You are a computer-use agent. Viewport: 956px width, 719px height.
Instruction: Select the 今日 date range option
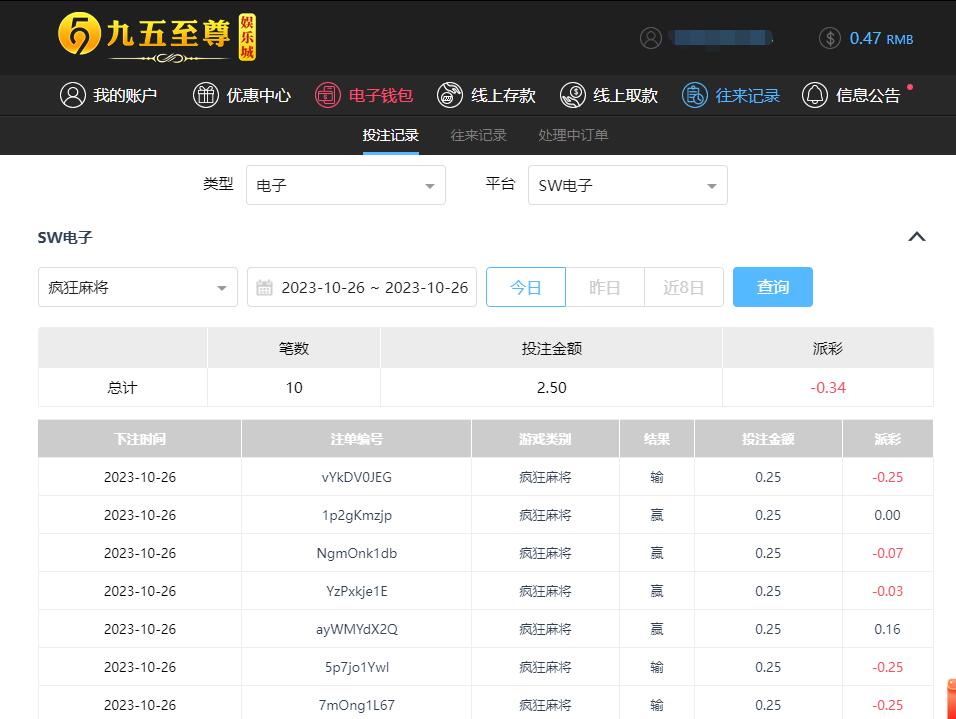(x=526, y=287)
